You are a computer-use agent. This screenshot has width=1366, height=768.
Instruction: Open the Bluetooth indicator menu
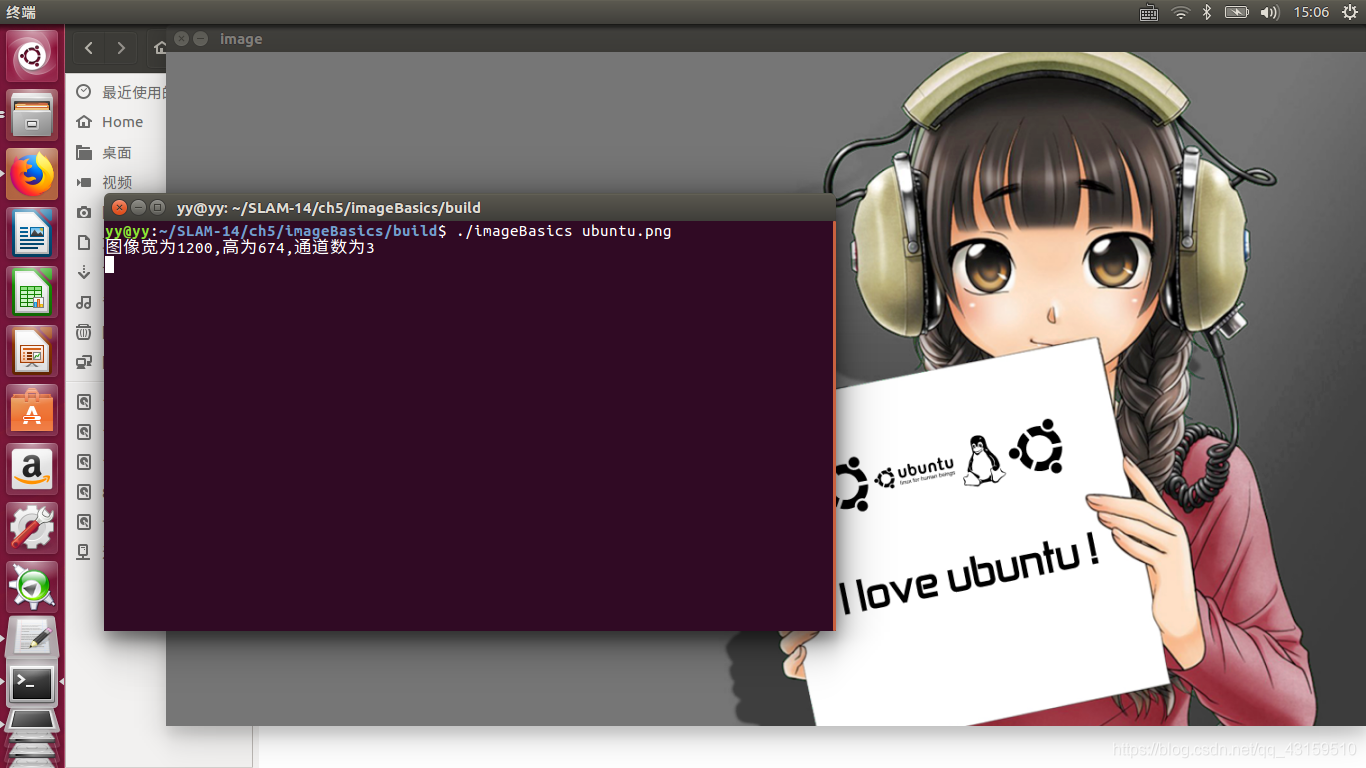coord(1207,12)
